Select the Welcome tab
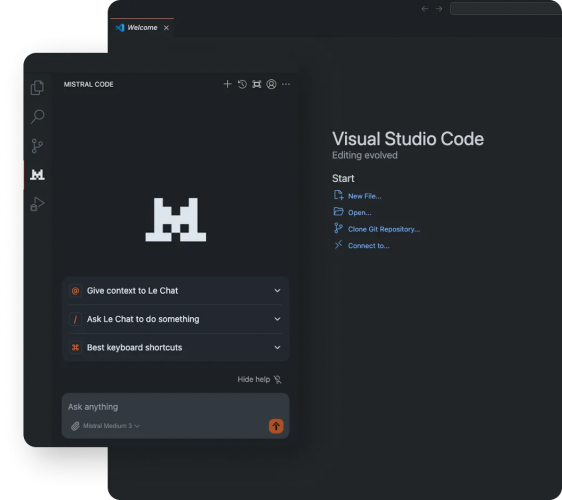Screen dimensions: 562x500 (142, 28)
